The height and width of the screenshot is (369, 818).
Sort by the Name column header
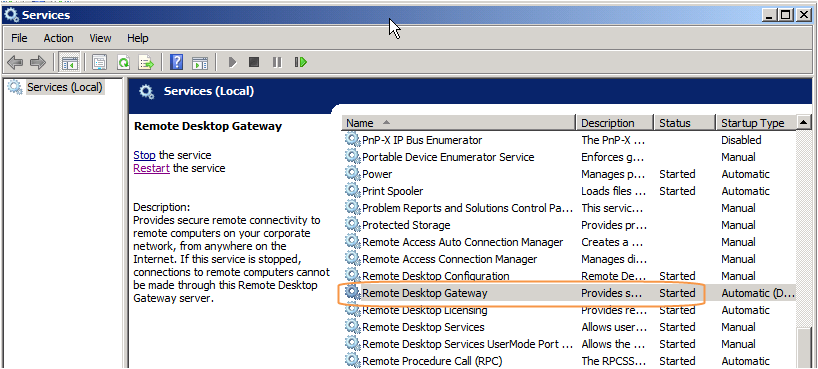pyautogui.click(x=459, y=123)
